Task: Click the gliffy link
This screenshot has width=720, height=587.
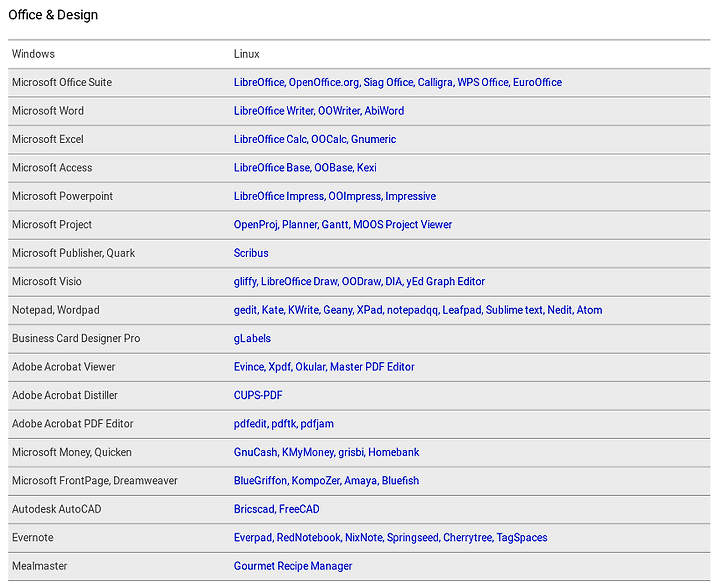Action: (245, 282)
